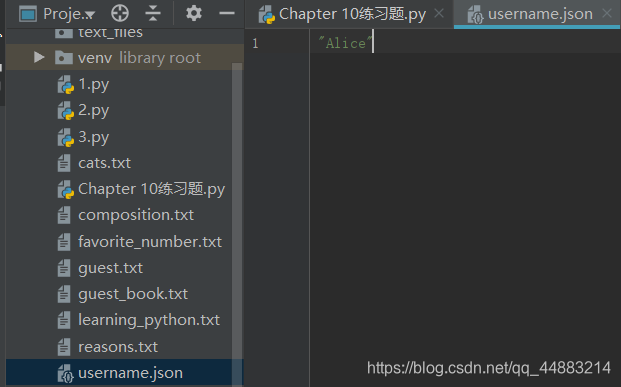The height and width of the screenshot is (387, 621).
Task: Click the file icon beside reasons.txt
Action: 64,347
